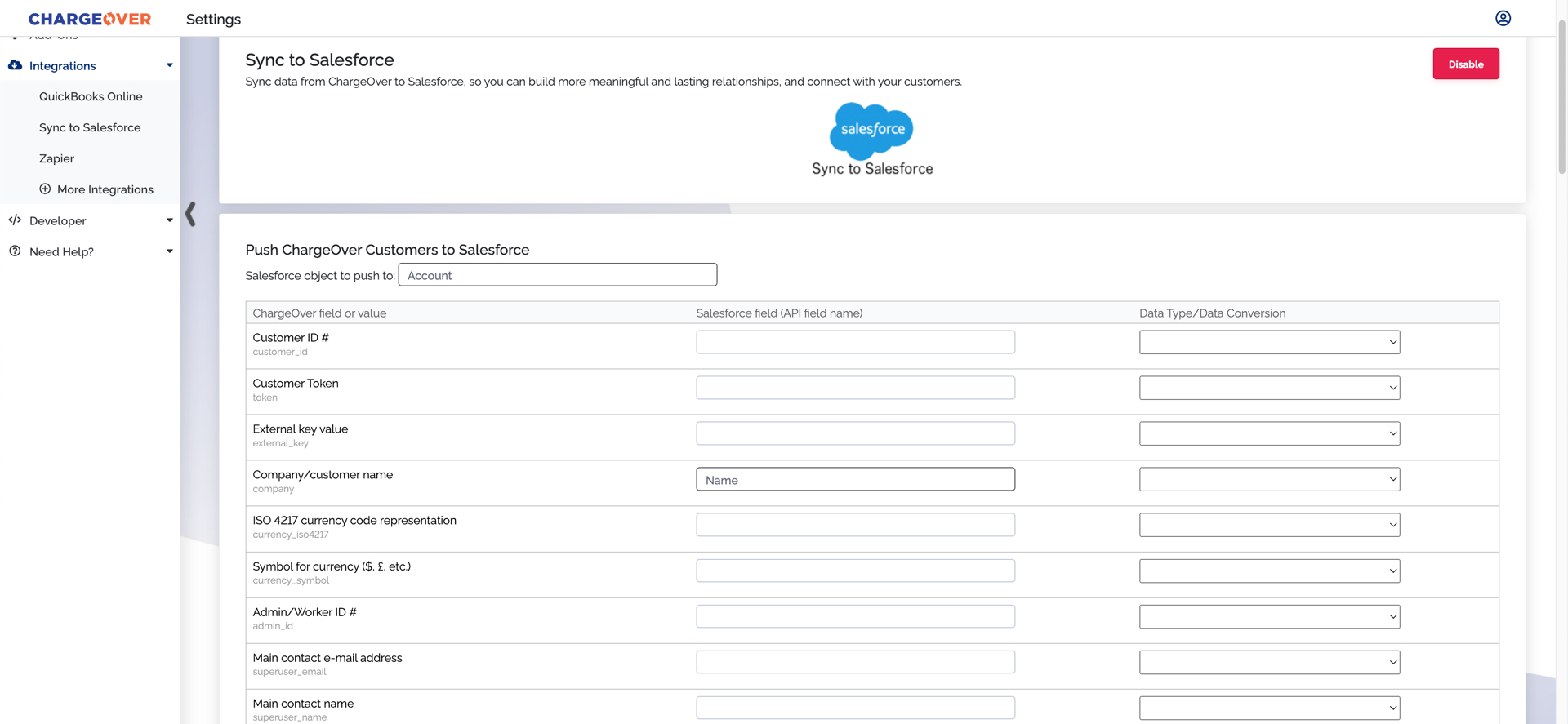
Task: Open Zapier integration
Action: point(56,158)
